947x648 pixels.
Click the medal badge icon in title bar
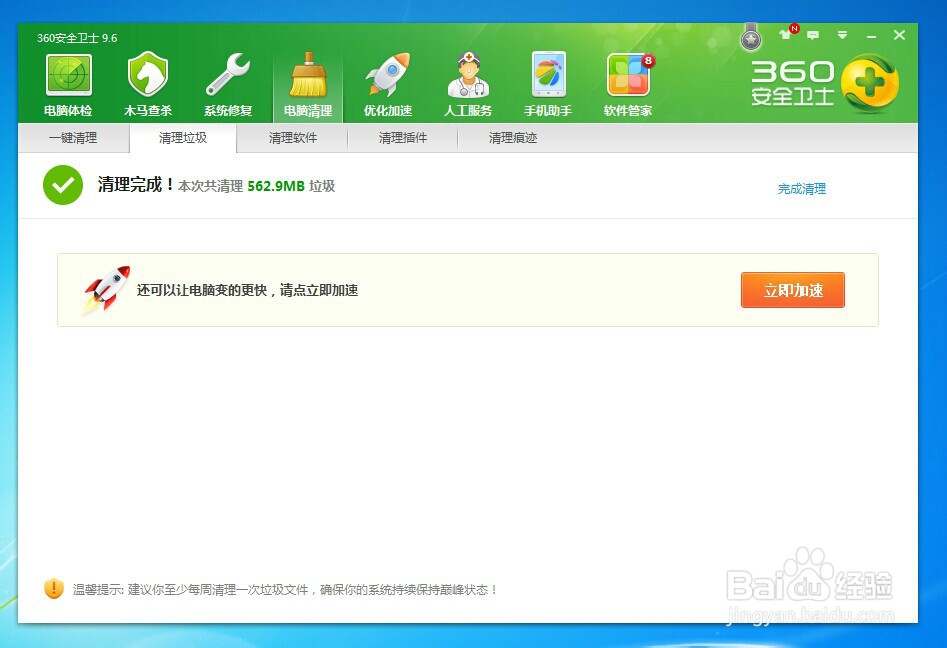(751, 37)
